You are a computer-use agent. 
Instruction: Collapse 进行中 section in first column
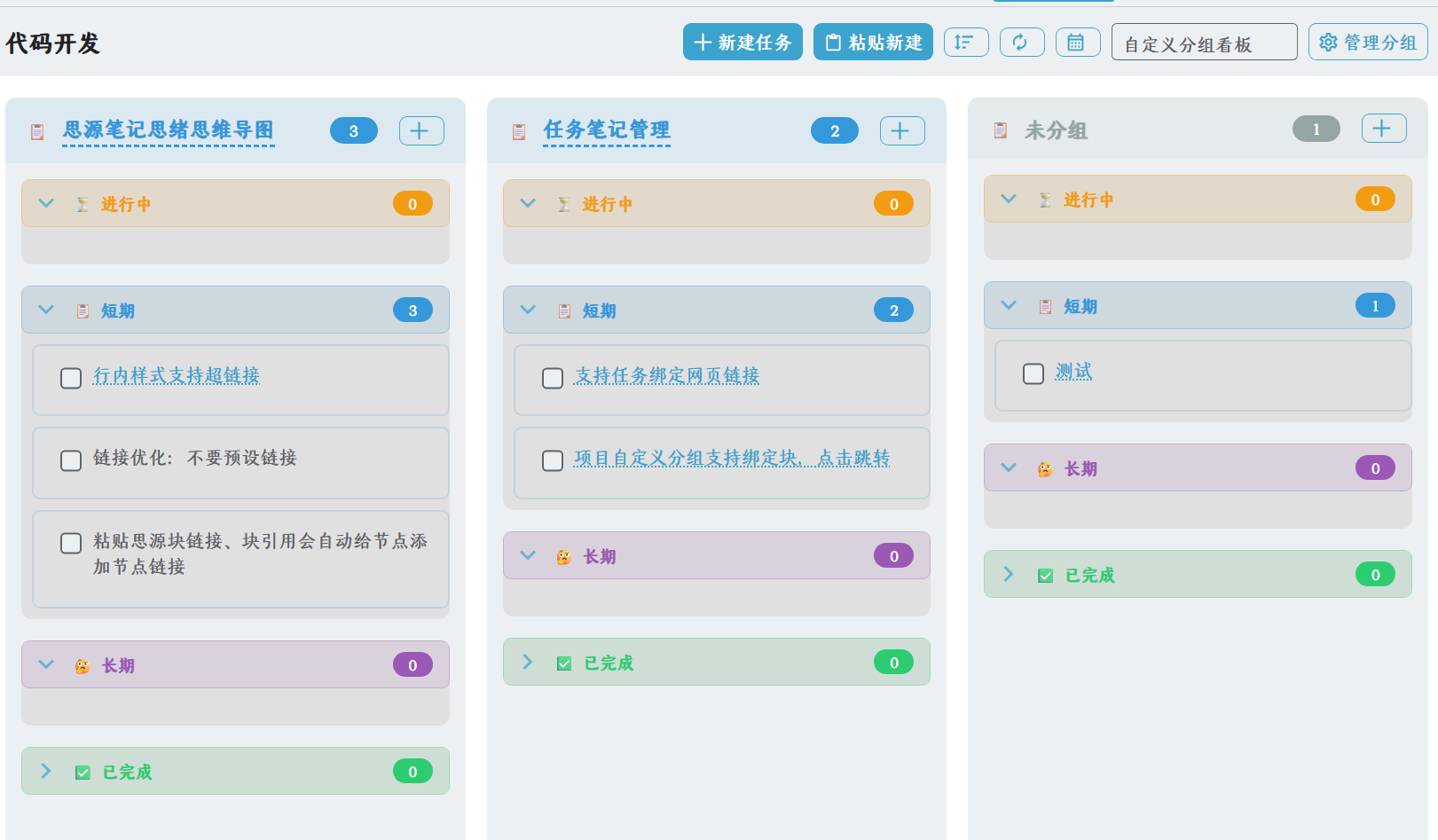click(47, 203)
